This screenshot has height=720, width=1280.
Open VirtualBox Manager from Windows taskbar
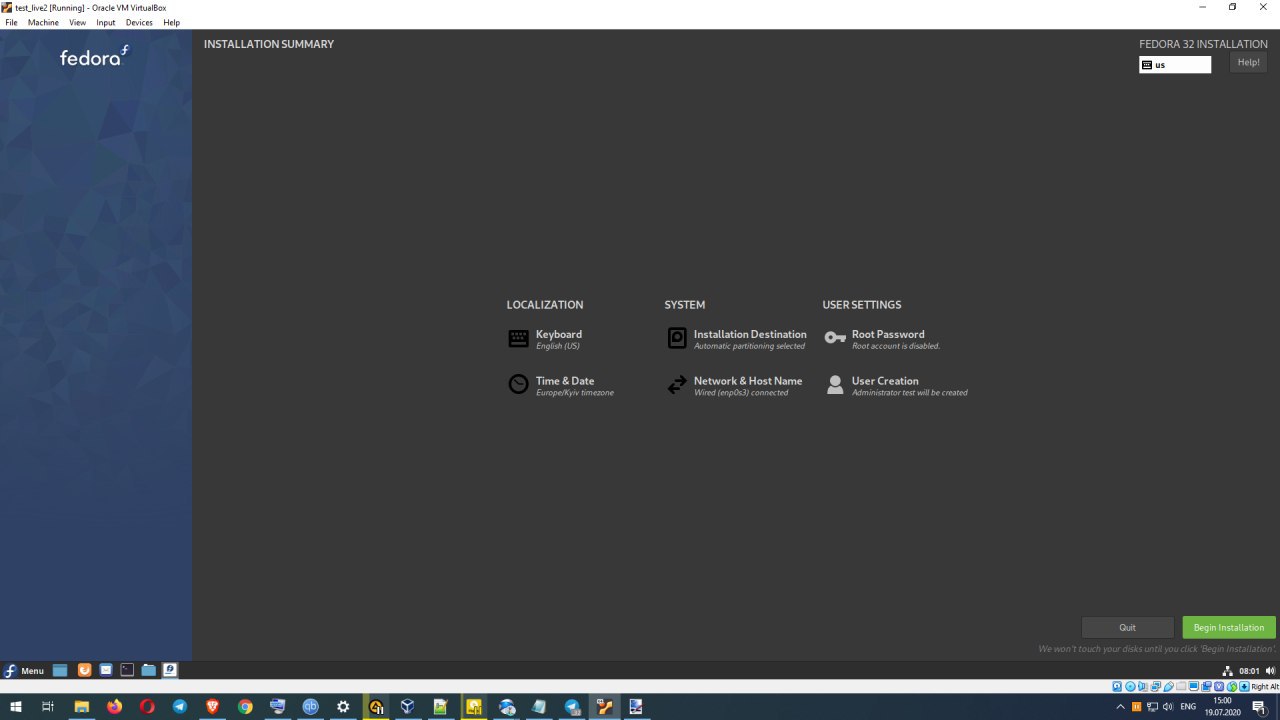coord(408,707)
